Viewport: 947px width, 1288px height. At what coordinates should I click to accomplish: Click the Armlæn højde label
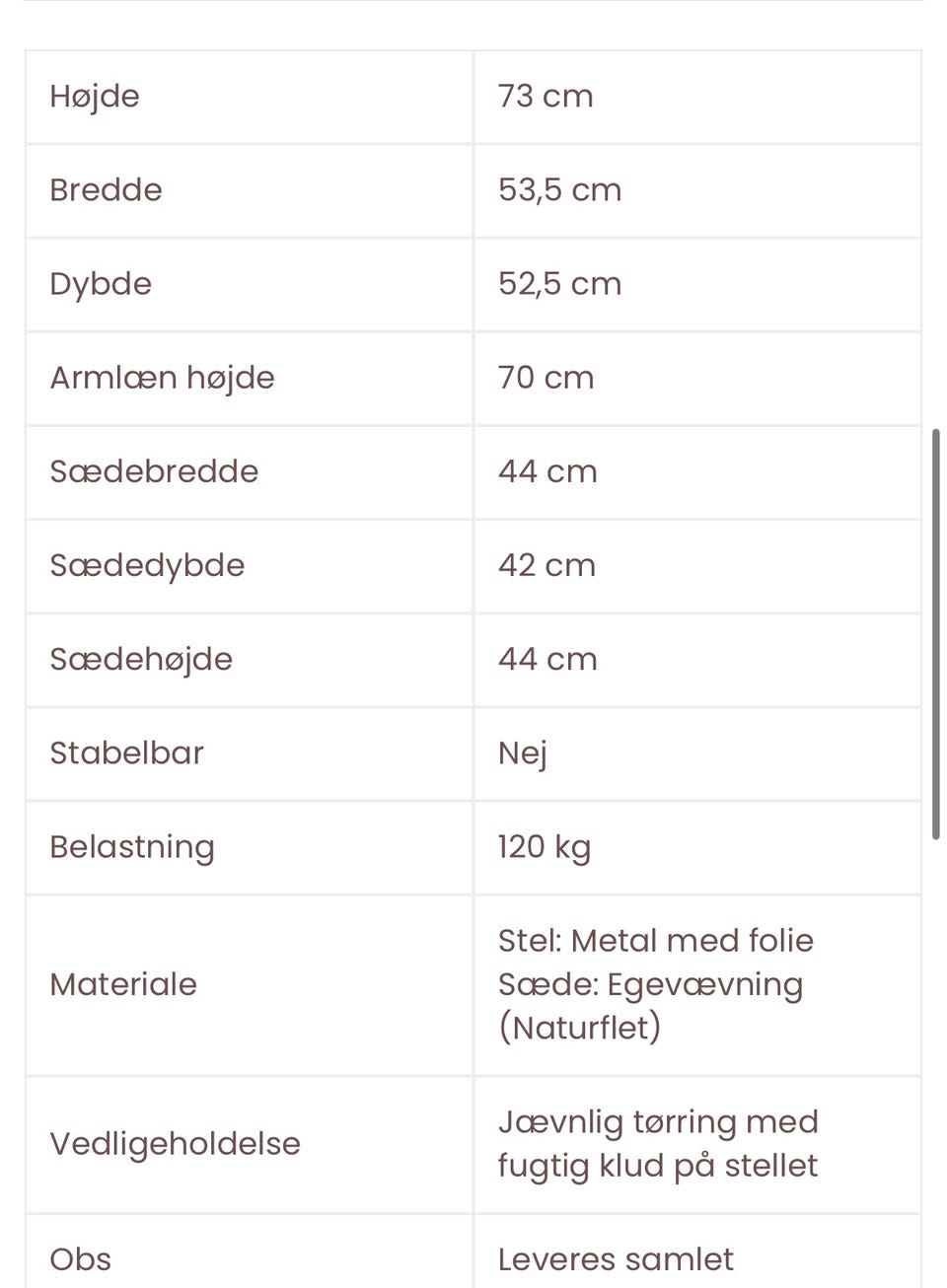click(x=162, y=378)
